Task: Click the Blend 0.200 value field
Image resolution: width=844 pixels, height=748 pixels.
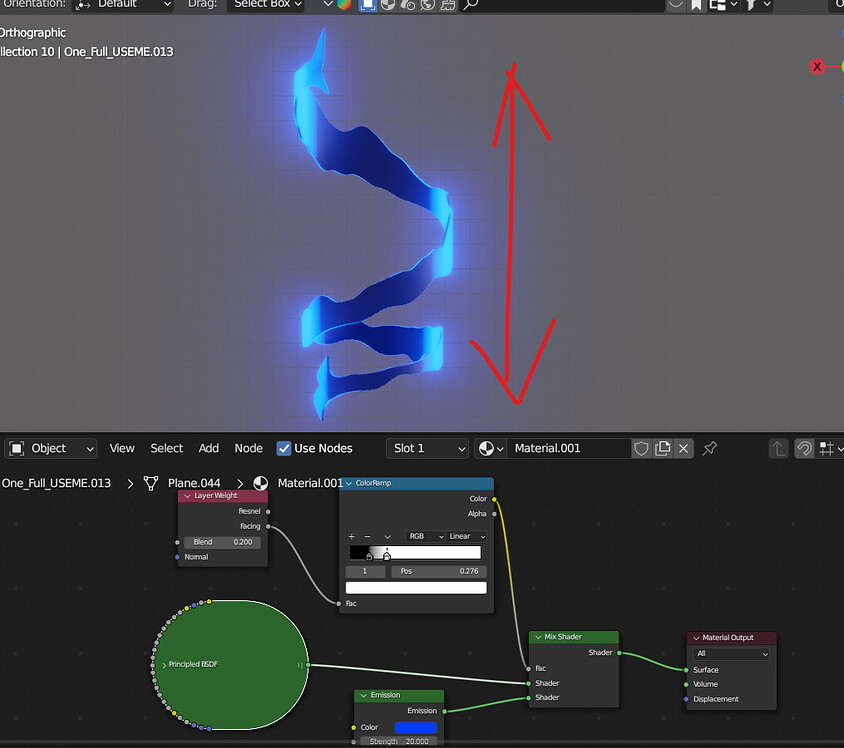Action: tap(222, 542)
